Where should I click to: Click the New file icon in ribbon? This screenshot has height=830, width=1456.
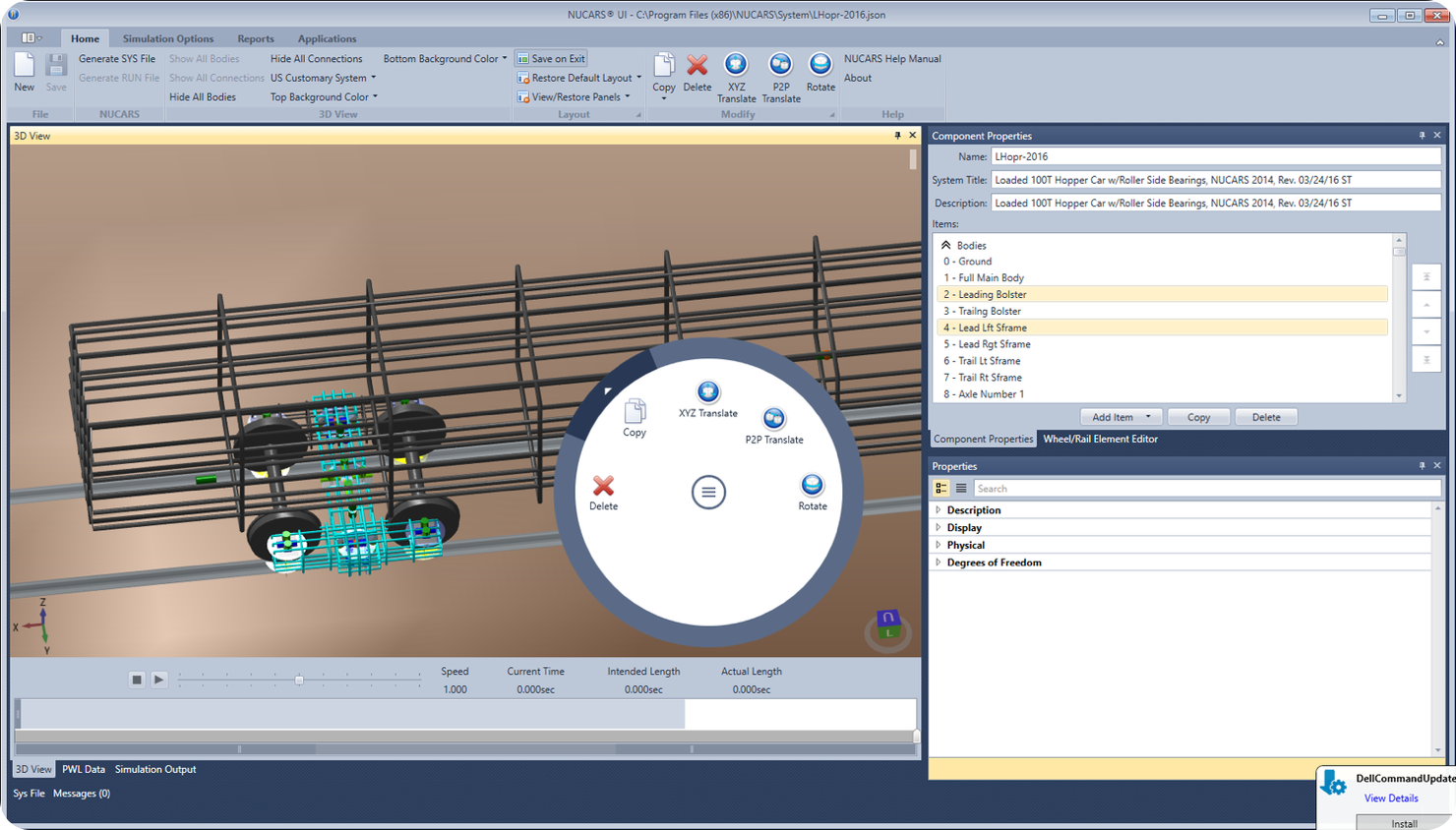pos(24,66)
